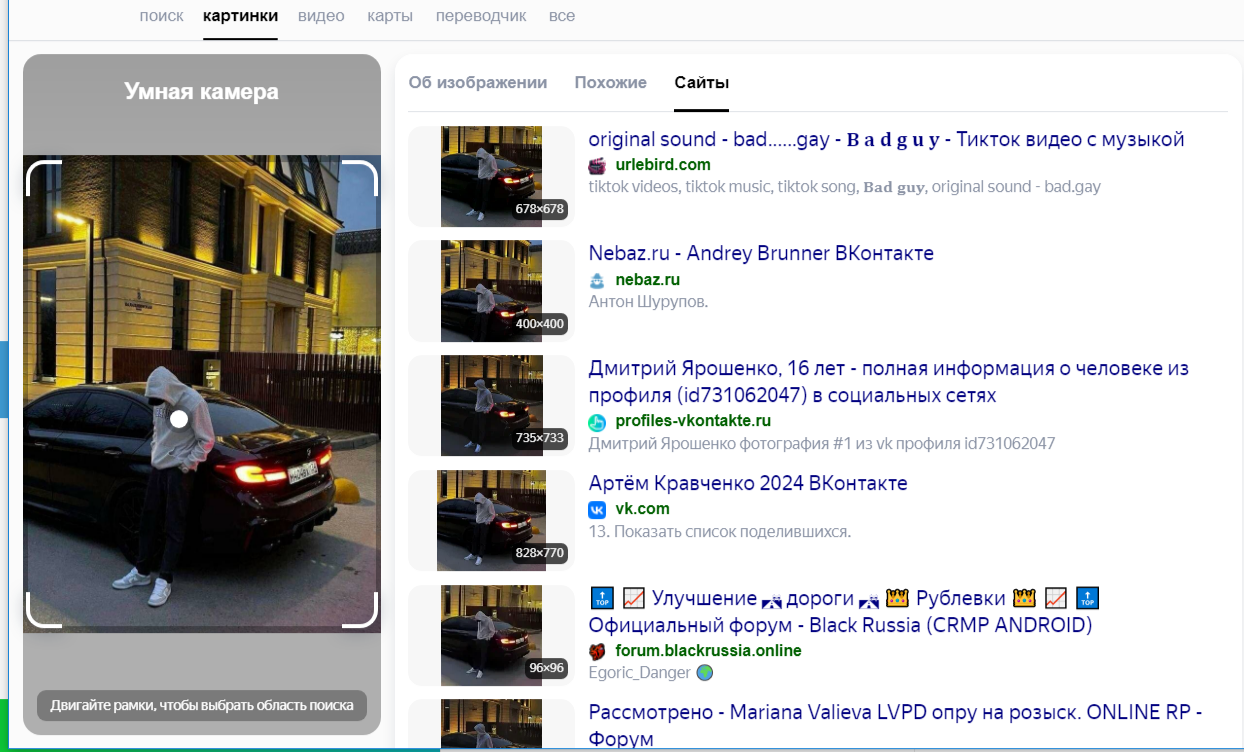The height and width of the screenshot is (752, 1244).
Task: Click the profiles-vkontakte.ru favicon icon
Action: pyautogui.click(x=597, y=422)
